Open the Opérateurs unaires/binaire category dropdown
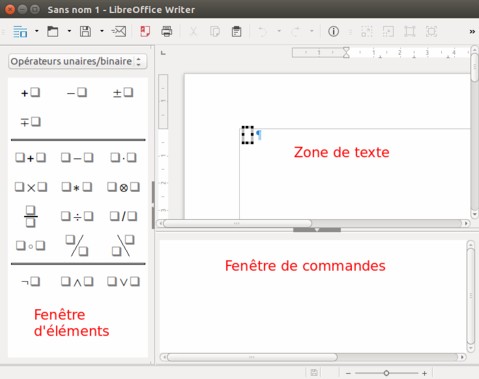The height and width of the screenshot is (379, 479). tap(77, 61)
